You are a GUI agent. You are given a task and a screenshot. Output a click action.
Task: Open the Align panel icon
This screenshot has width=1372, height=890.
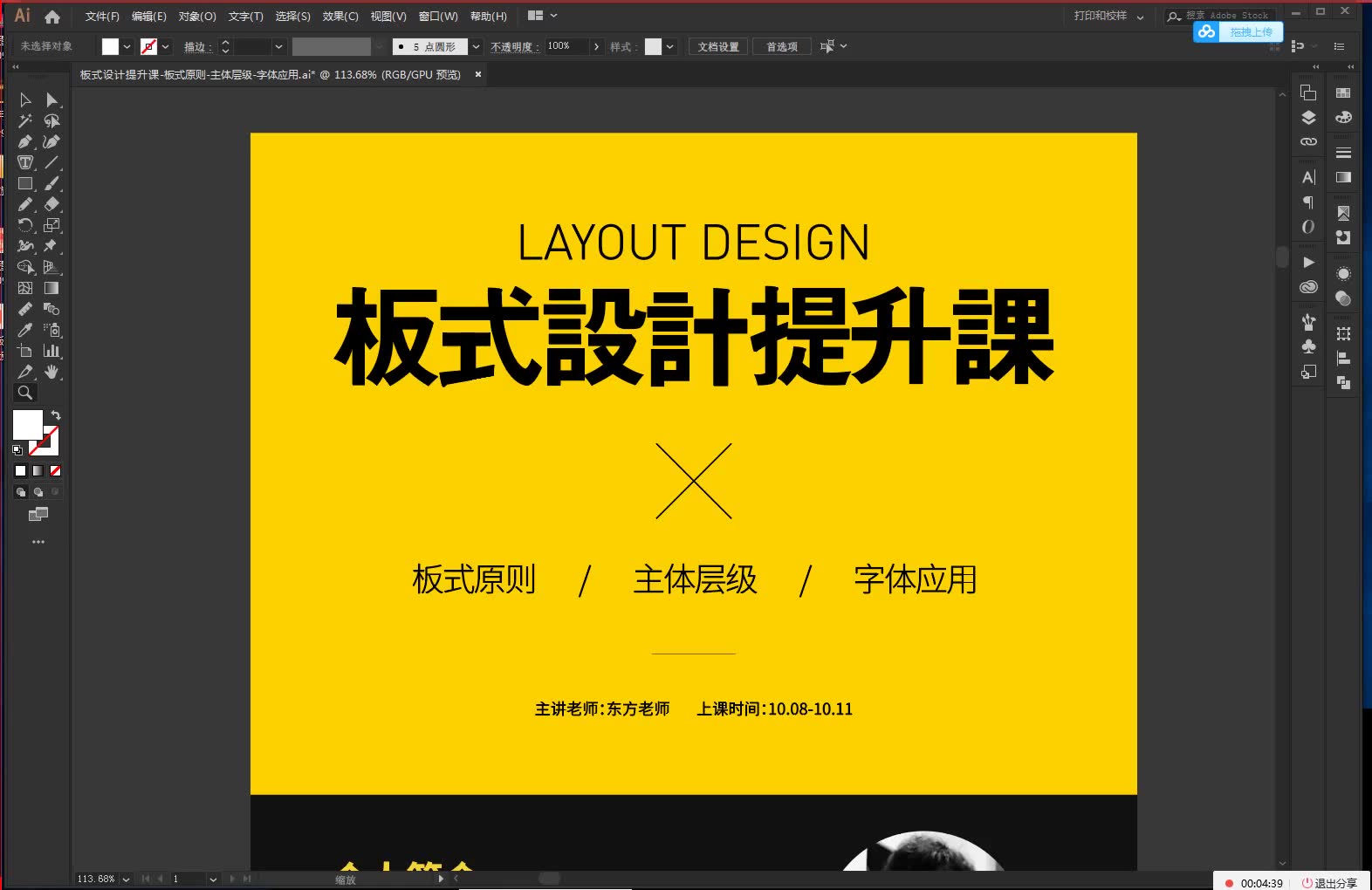pyautogui.click(x=1343, y=359)
